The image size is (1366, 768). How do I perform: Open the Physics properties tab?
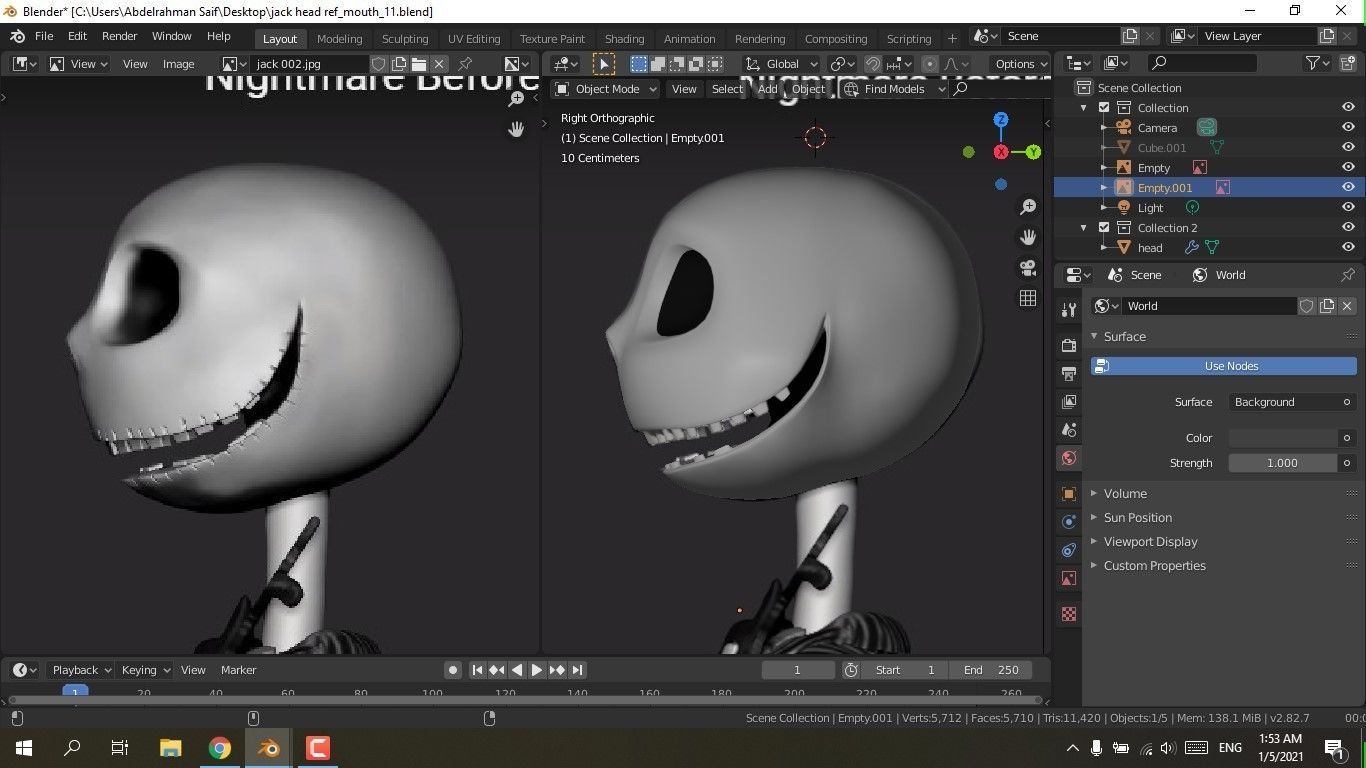[1069, 522]
